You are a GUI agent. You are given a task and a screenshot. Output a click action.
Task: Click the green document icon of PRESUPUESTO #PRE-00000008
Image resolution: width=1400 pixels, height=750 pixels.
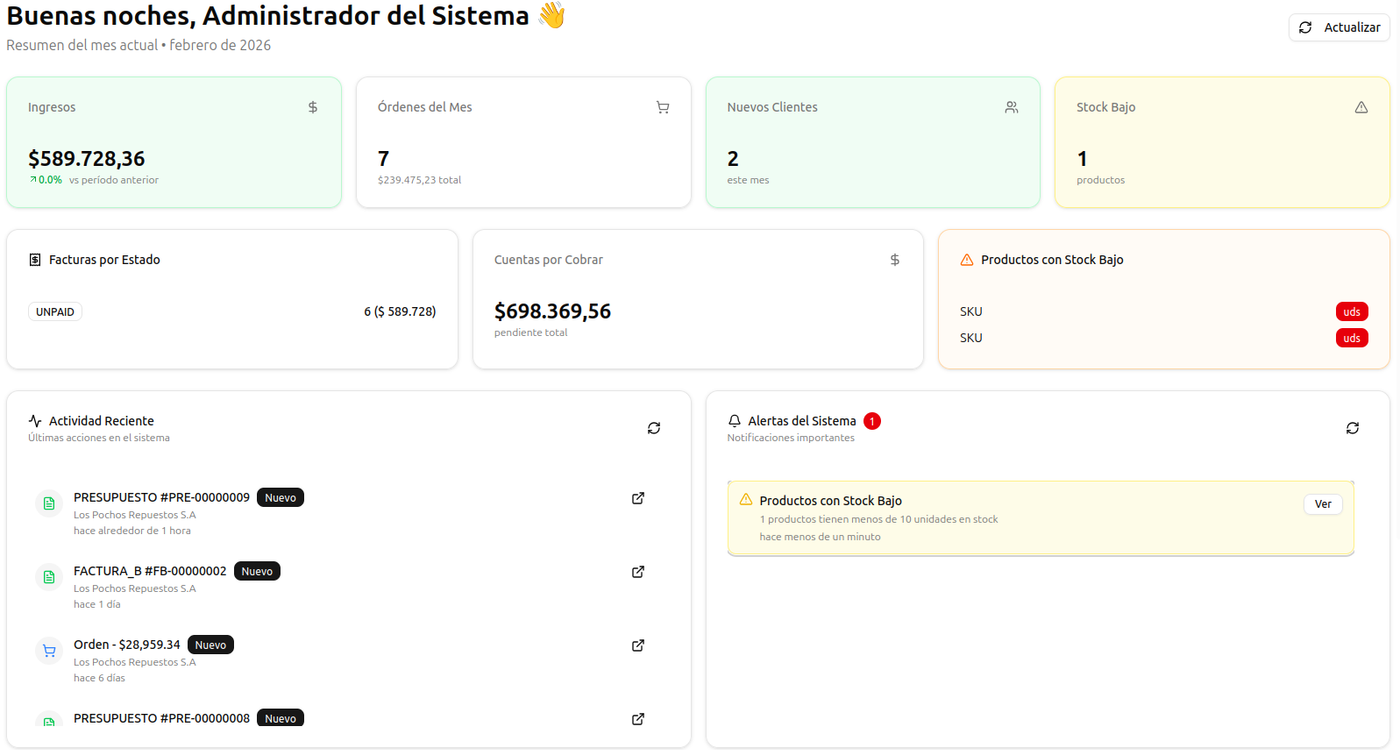(x=48, y=723)
